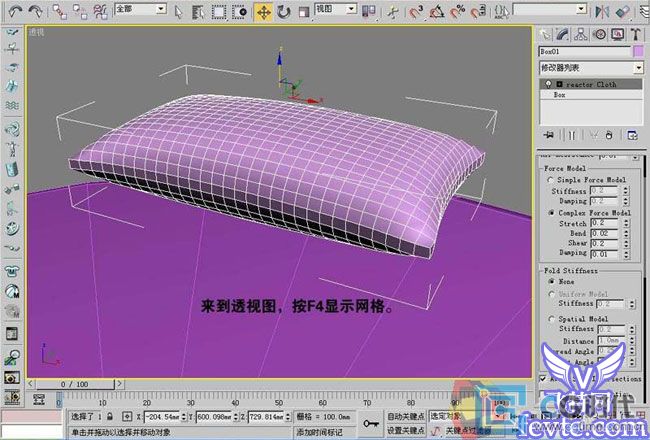The width and height of the screenshot is (650, 440).
Task: Toggle the 自动关键点 Auto Key button
Action: click(406, 416)
